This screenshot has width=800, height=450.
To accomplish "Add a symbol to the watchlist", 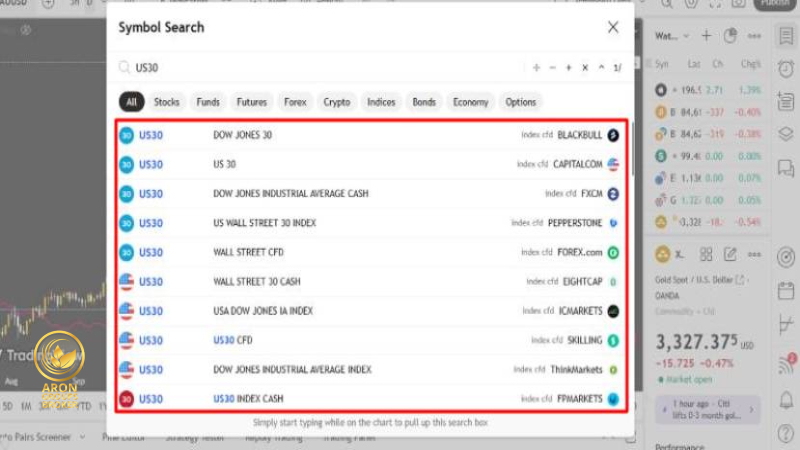I will coord(705,36).
